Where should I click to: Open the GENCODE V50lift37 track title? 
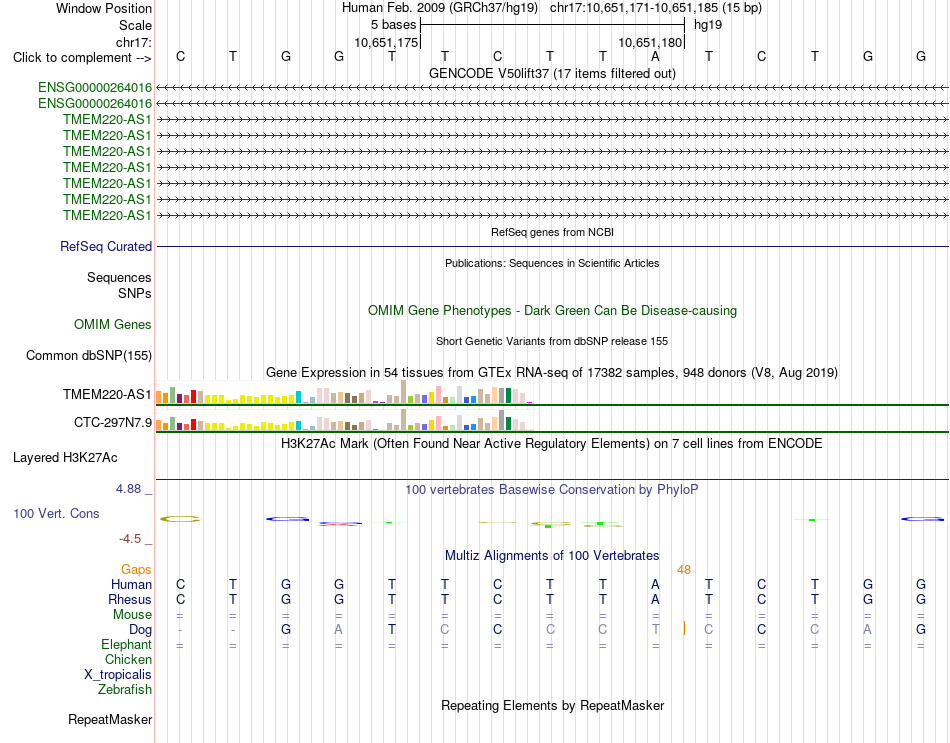pyautogui.click(x=552, y=73)
